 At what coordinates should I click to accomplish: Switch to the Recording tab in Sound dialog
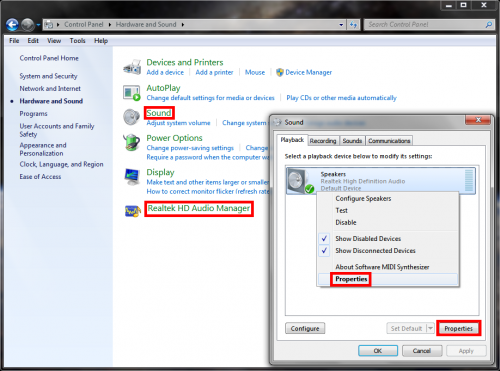(323, 141)
